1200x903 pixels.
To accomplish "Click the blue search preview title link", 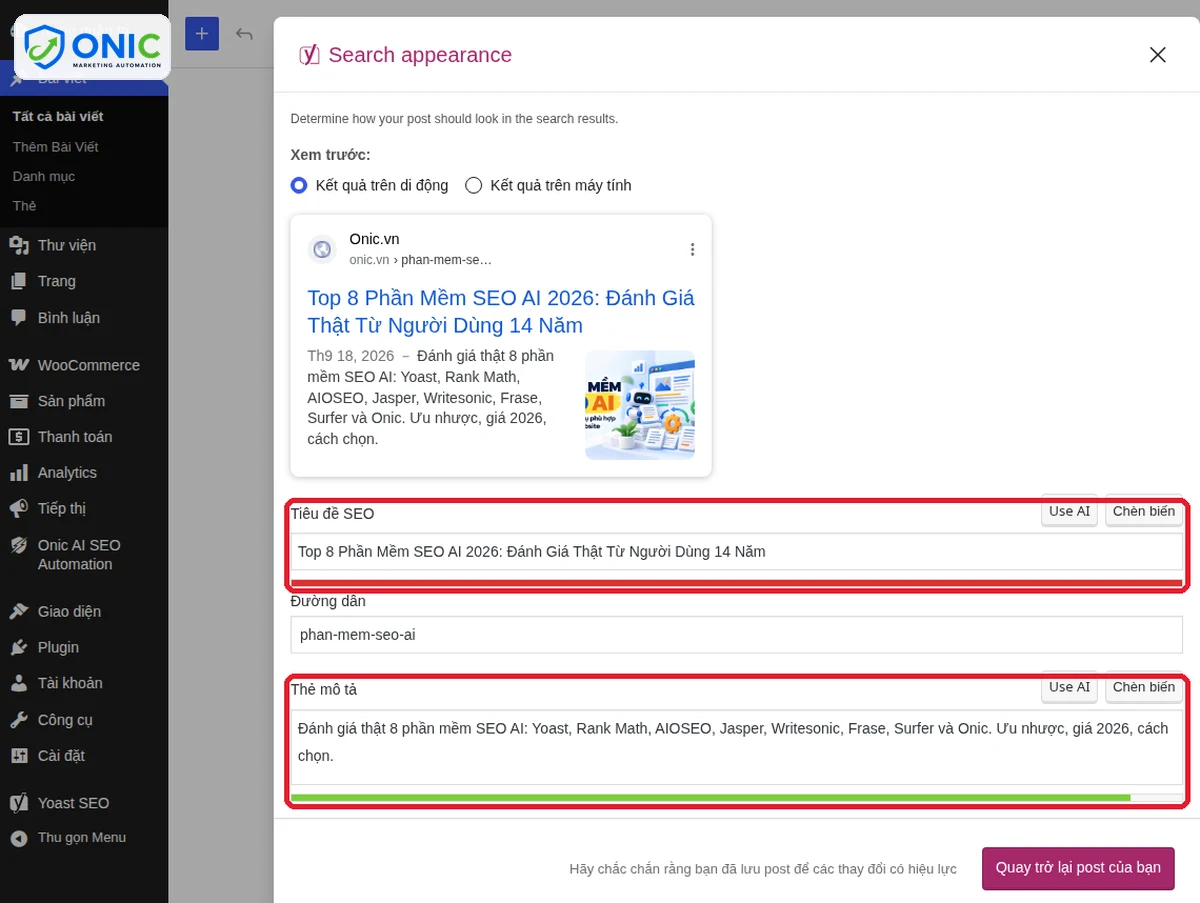I will tap(500, 311).
